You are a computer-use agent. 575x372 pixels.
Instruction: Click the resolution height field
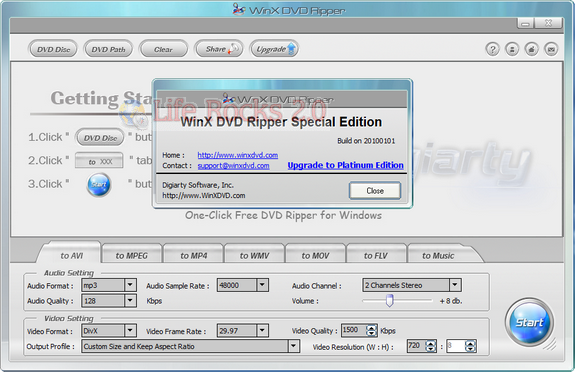pyautogui.click(x=455, y=346)
